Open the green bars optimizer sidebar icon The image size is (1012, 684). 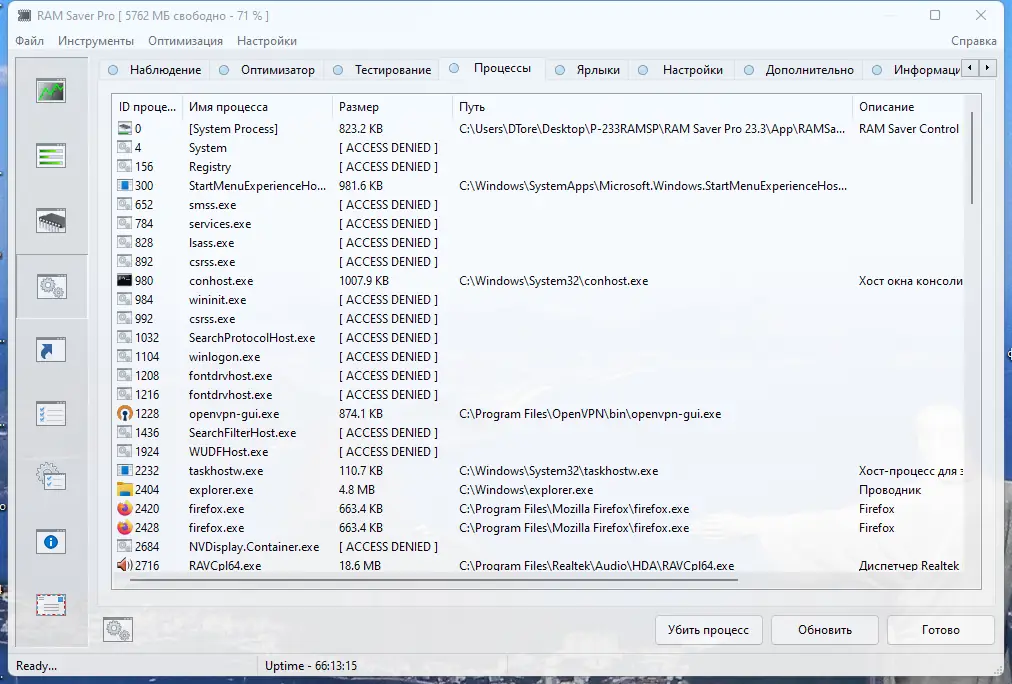point(51,156)
